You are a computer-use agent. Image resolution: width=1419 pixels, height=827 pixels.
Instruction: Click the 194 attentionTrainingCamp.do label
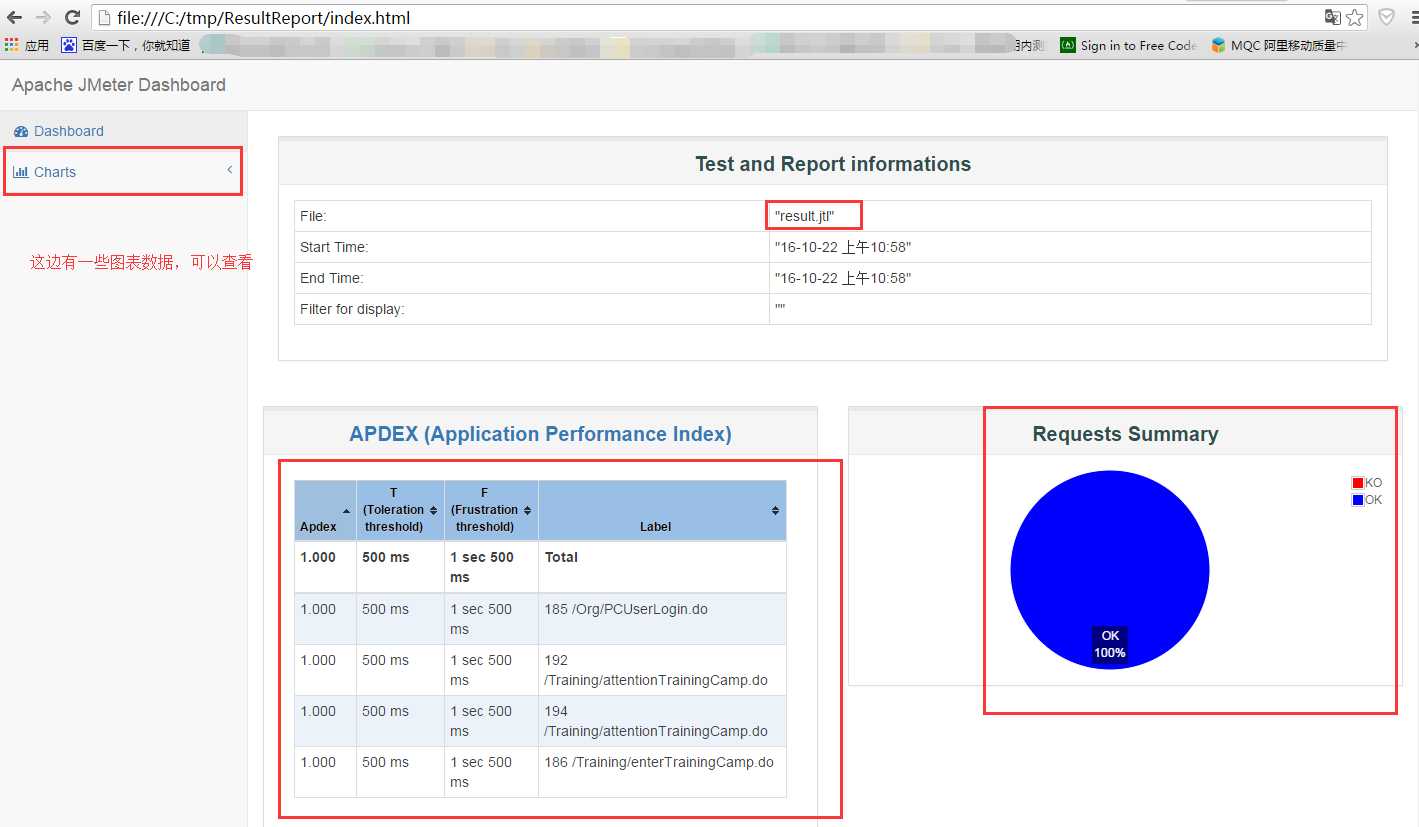pyautogui.click(x=656, y=721)
